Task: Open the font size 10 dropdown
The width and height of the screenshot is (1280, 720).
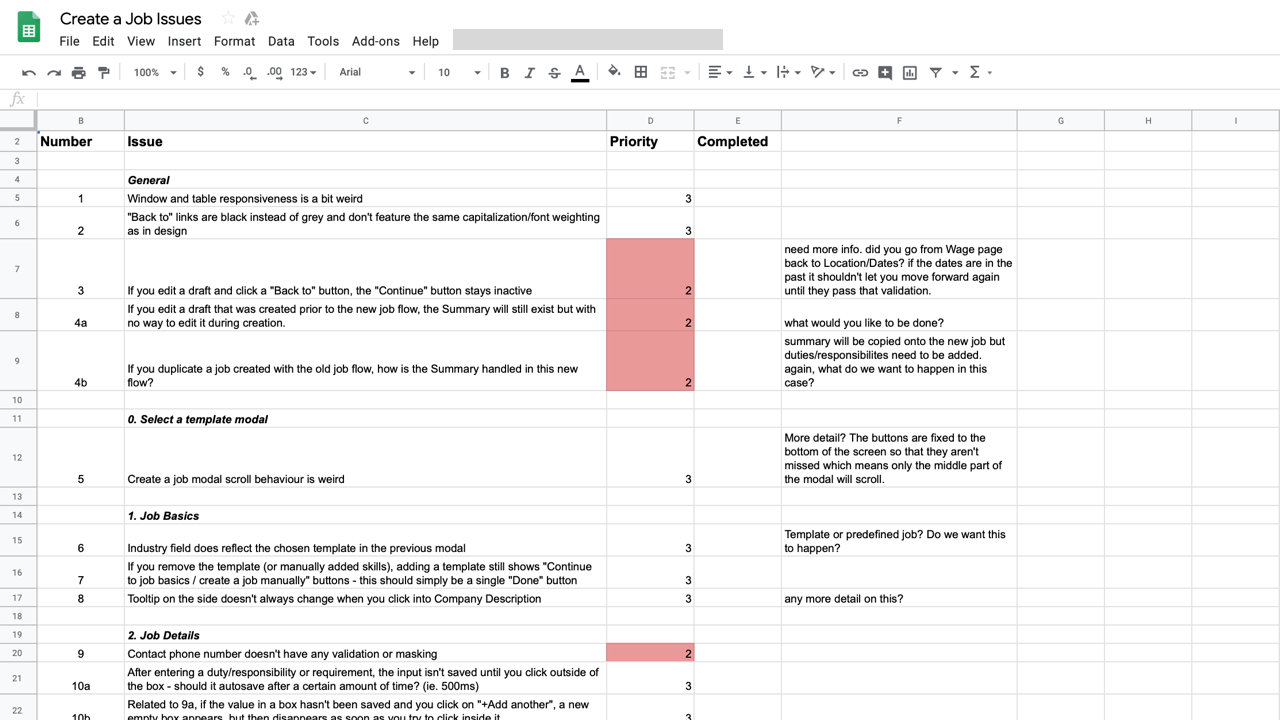Action: pos(459,72)
